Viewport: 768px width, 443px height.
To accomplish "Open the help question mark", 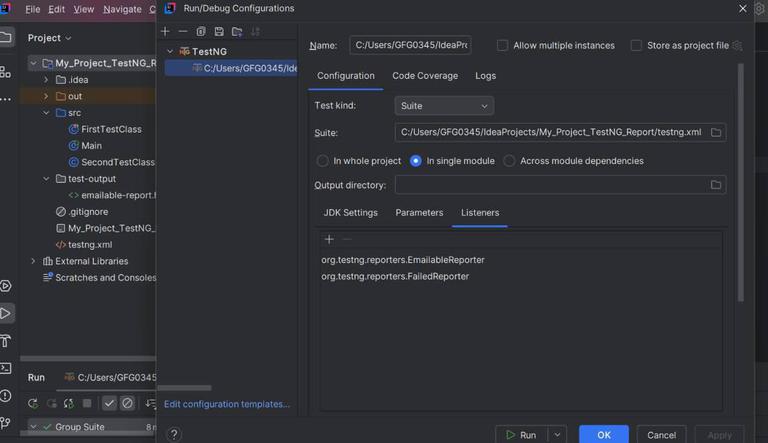I will coord(174,434).
